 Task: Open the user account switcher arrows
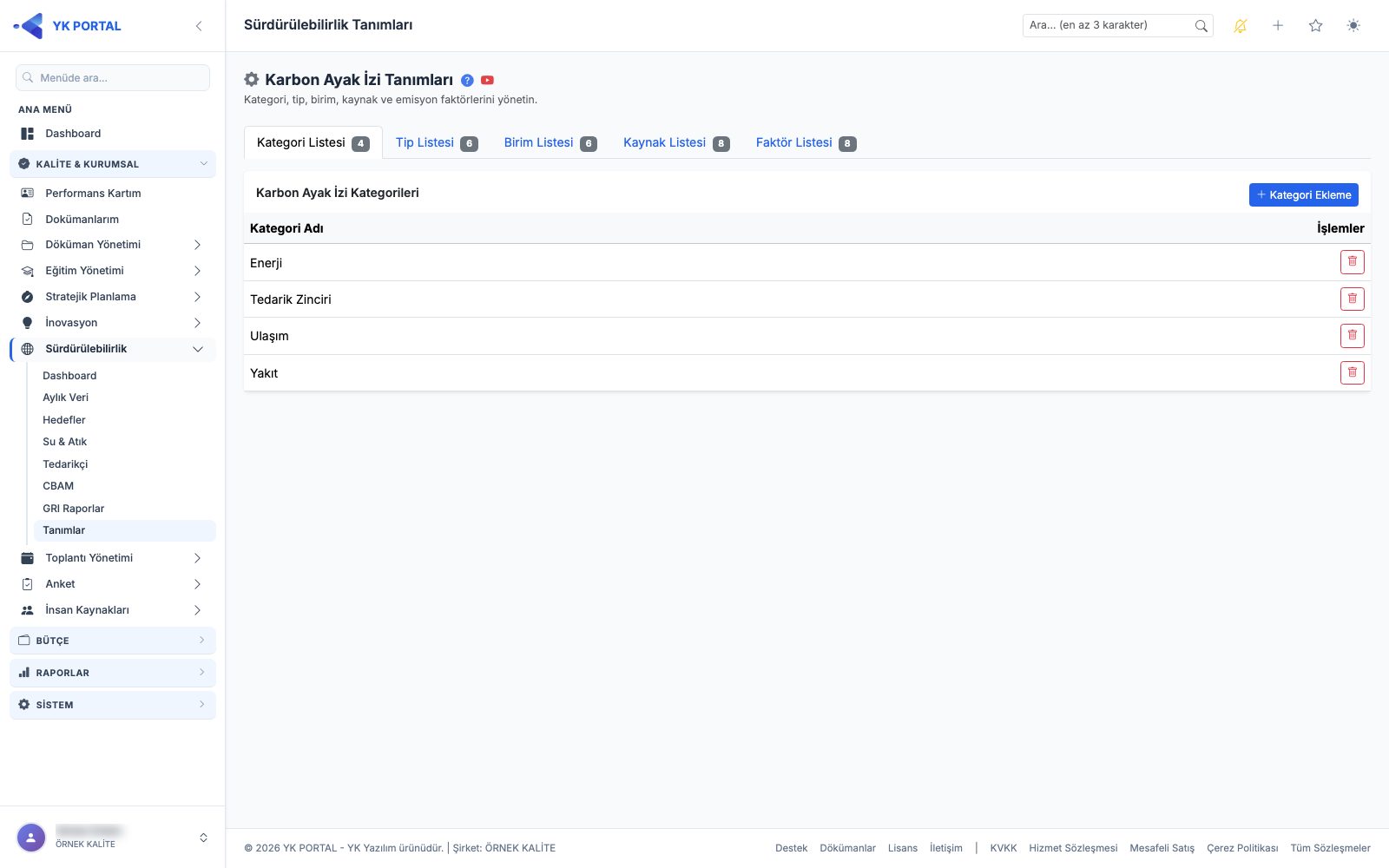click(203, 838)
